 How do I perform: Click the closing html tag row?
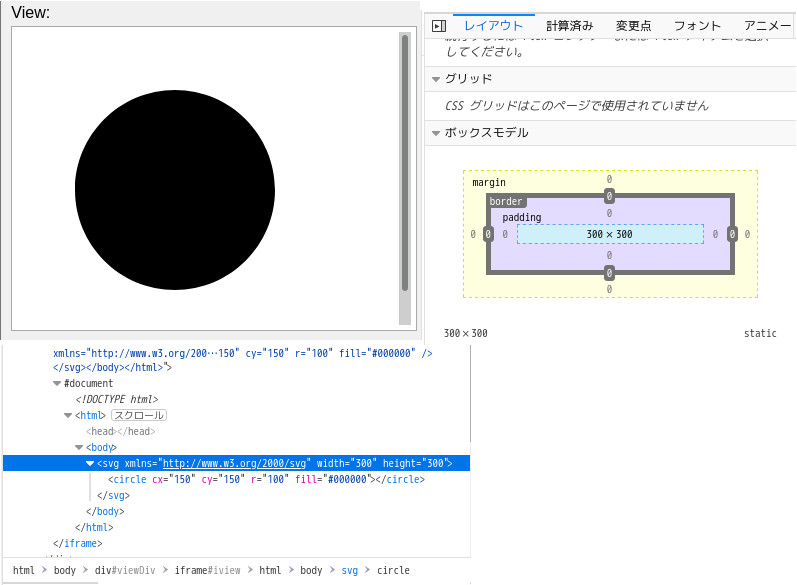tap(94, 528)
